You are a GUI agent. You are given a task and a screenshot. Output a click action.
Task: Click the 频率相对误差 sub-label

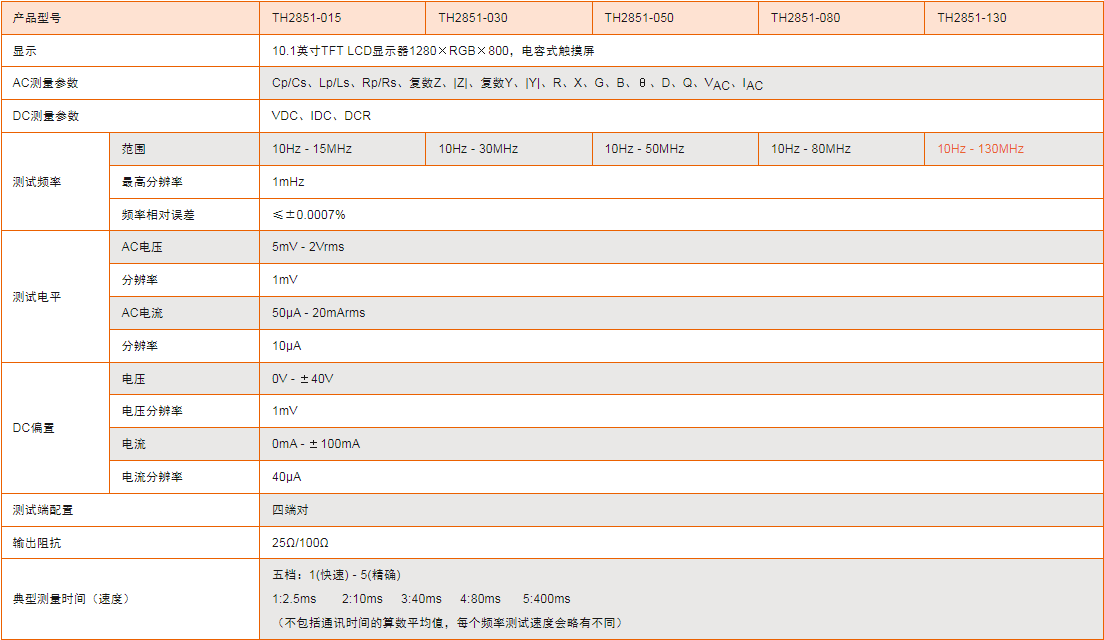(x=158, y=215)
